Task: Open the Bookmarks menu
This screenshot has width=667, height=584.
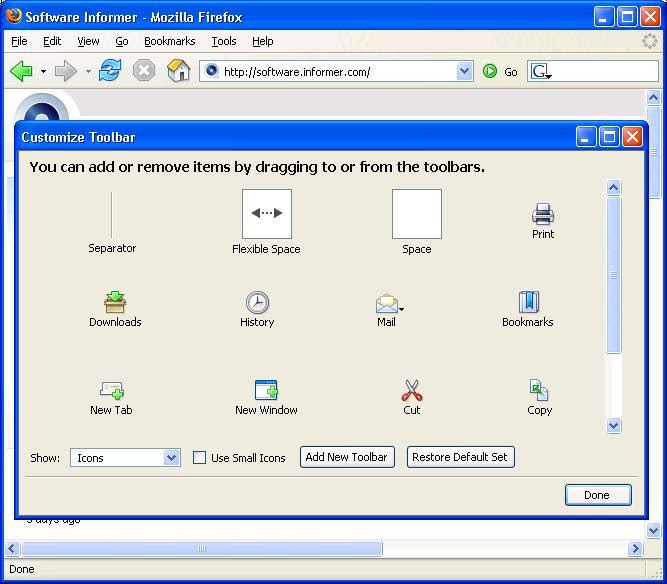Action: pos(170,41)
